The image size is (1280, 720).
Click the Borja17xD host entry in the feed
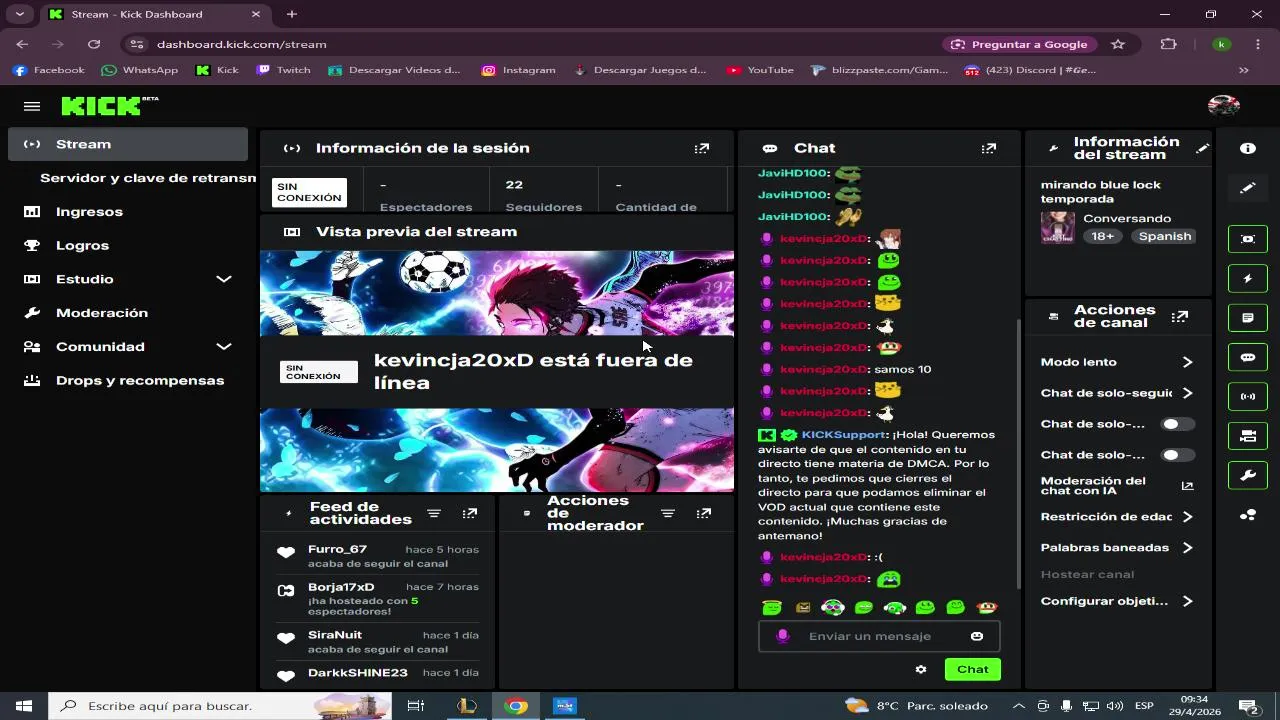tap(378, 598)
